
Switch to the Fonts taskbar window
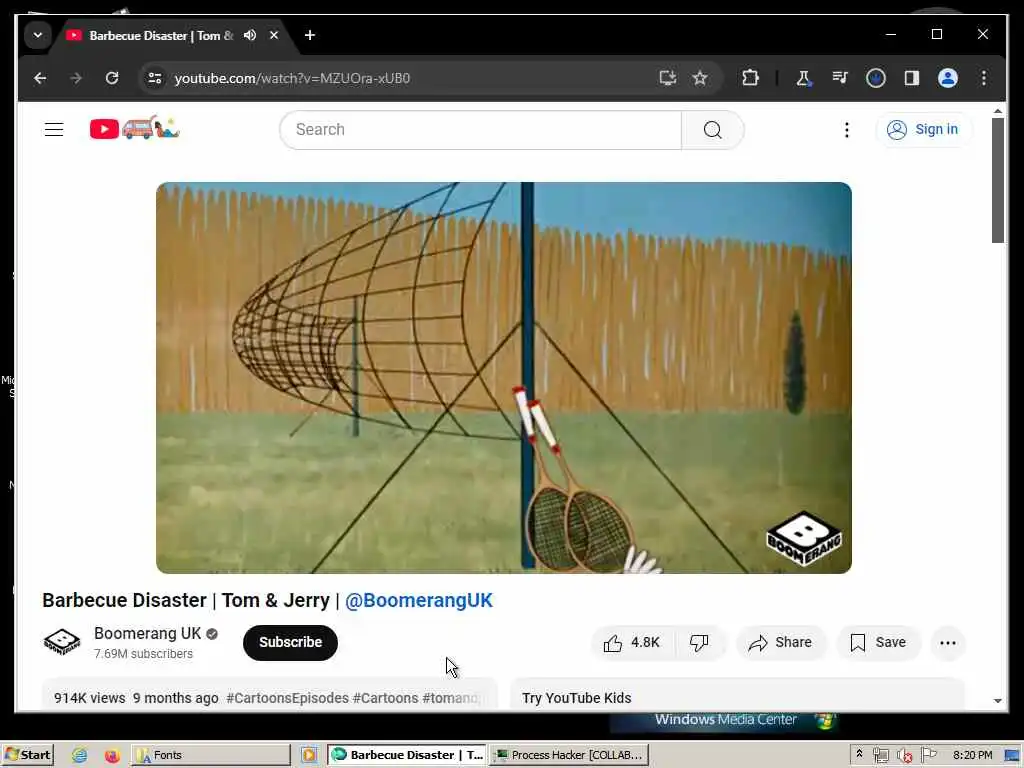pyautogui.click(x=210, y=755)
